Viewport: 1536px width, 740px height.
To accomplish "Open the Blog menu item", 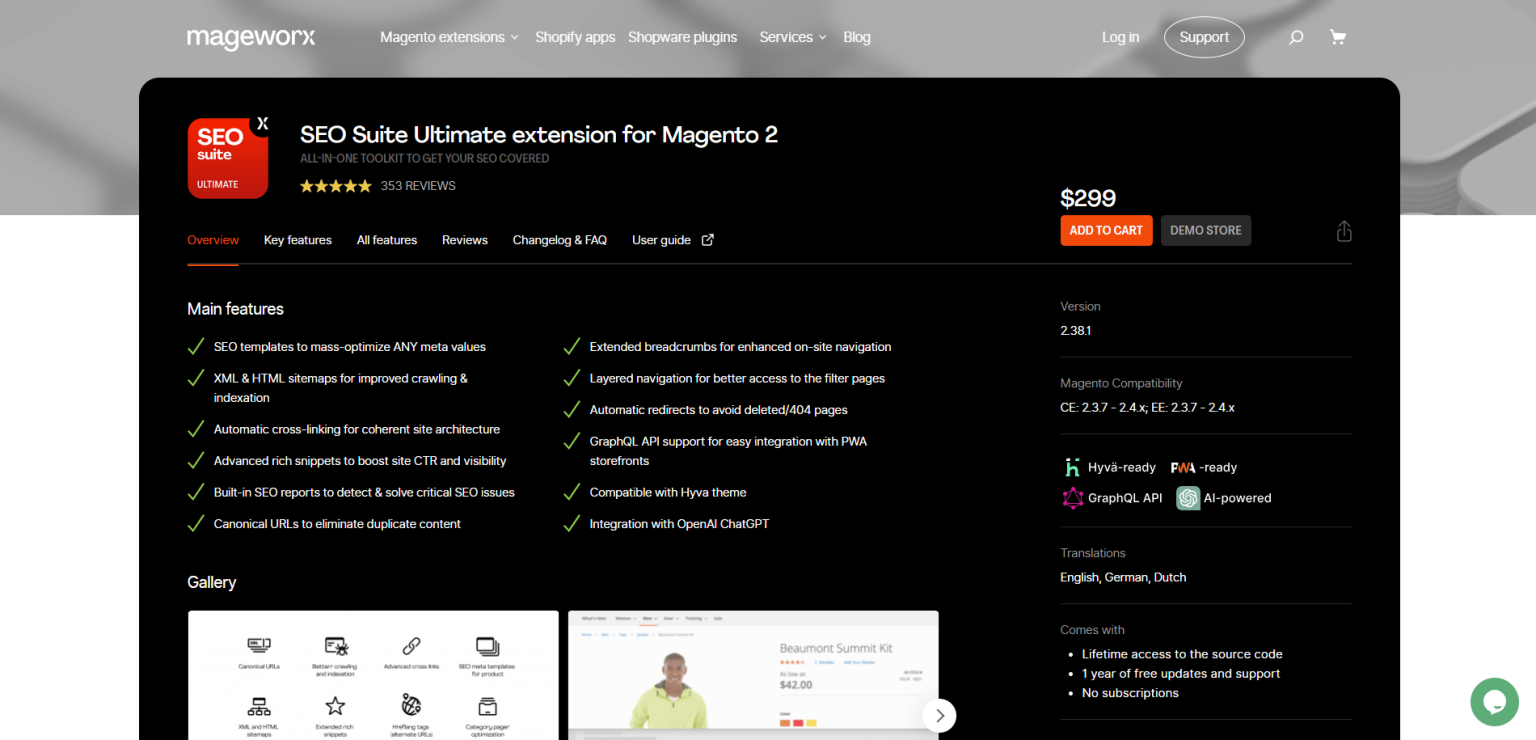I will pyautogui.click(x=857, y=37).
